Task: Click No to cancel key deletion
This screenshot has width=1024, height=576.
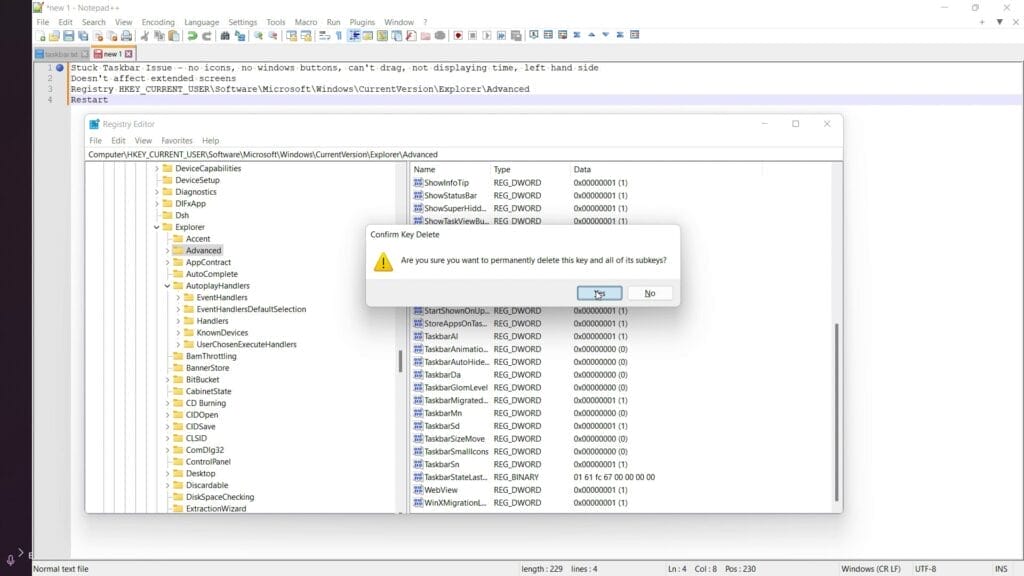Action: tap(650, 293)
